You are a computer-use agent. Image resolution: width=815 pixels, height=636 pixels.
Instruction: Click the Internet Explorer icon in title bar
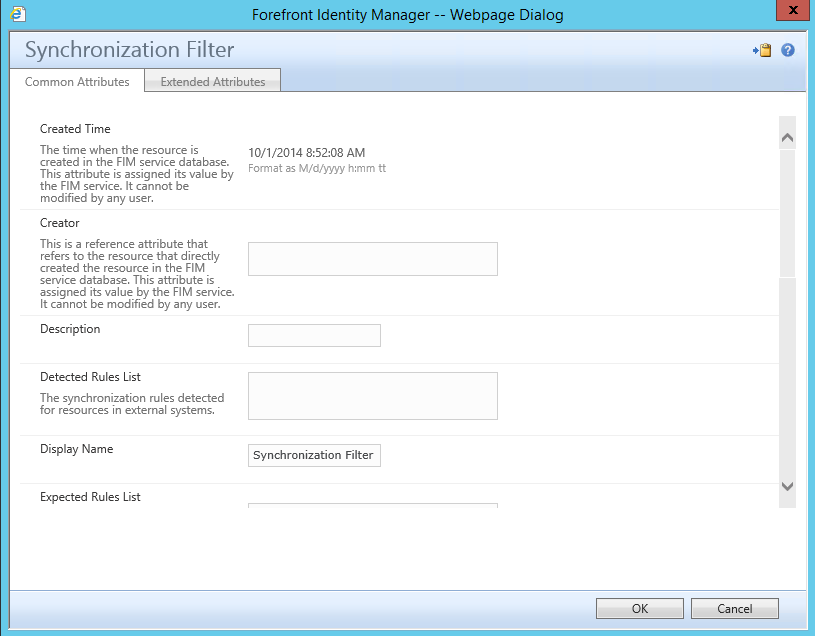point(19,14)
